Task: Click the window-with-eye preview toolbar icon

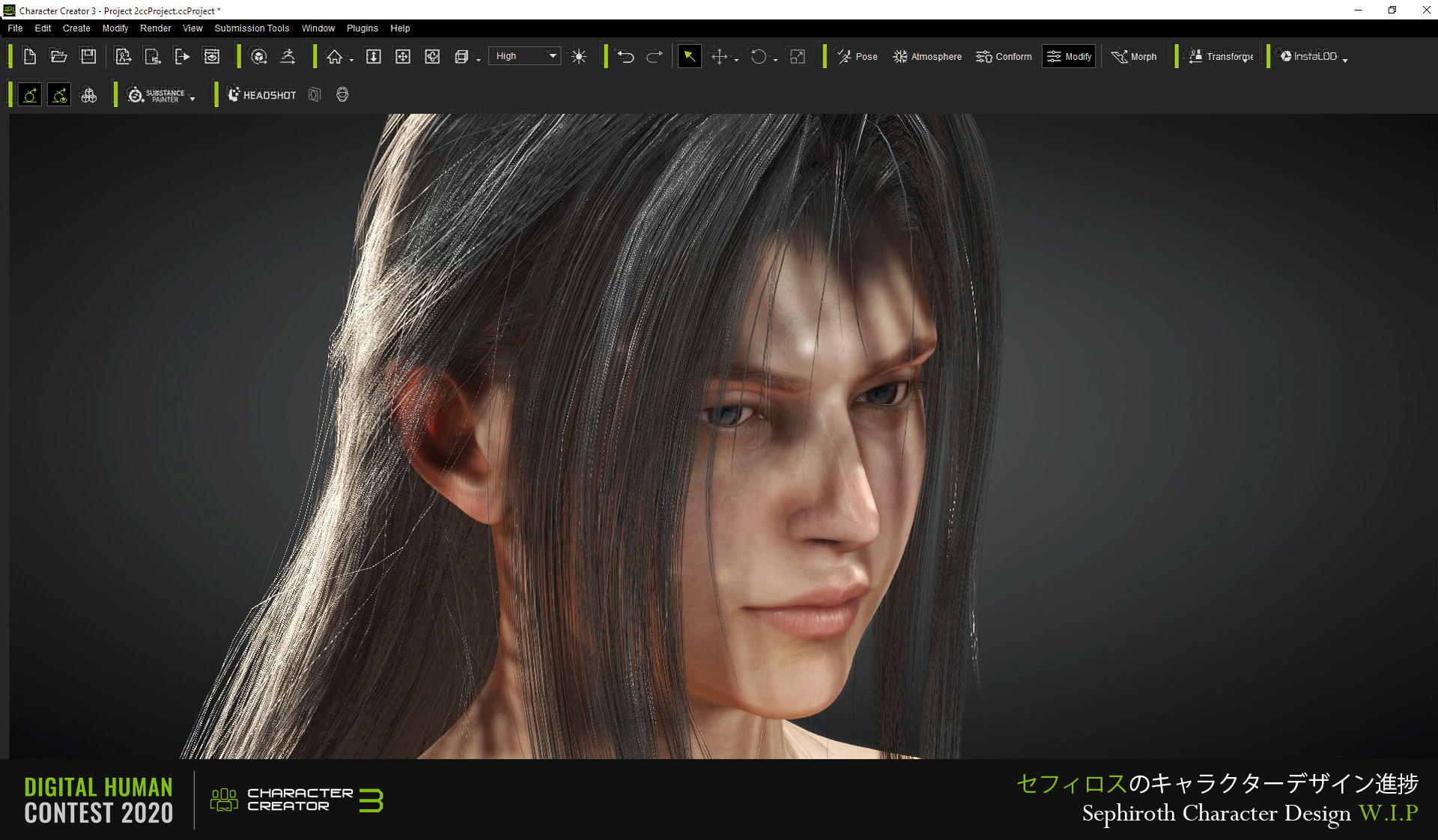Action: [x=212, y=56]
